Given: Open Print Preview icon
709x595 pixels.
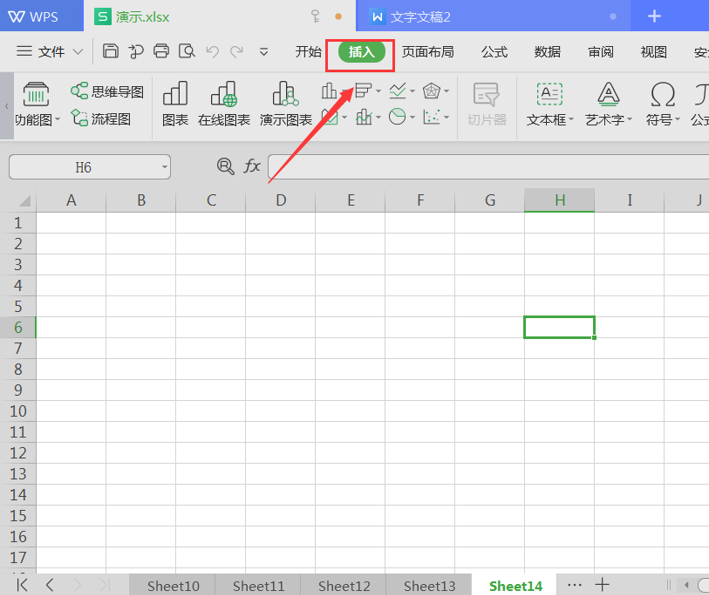Looking at the screenshot, I should click(187, 52).
